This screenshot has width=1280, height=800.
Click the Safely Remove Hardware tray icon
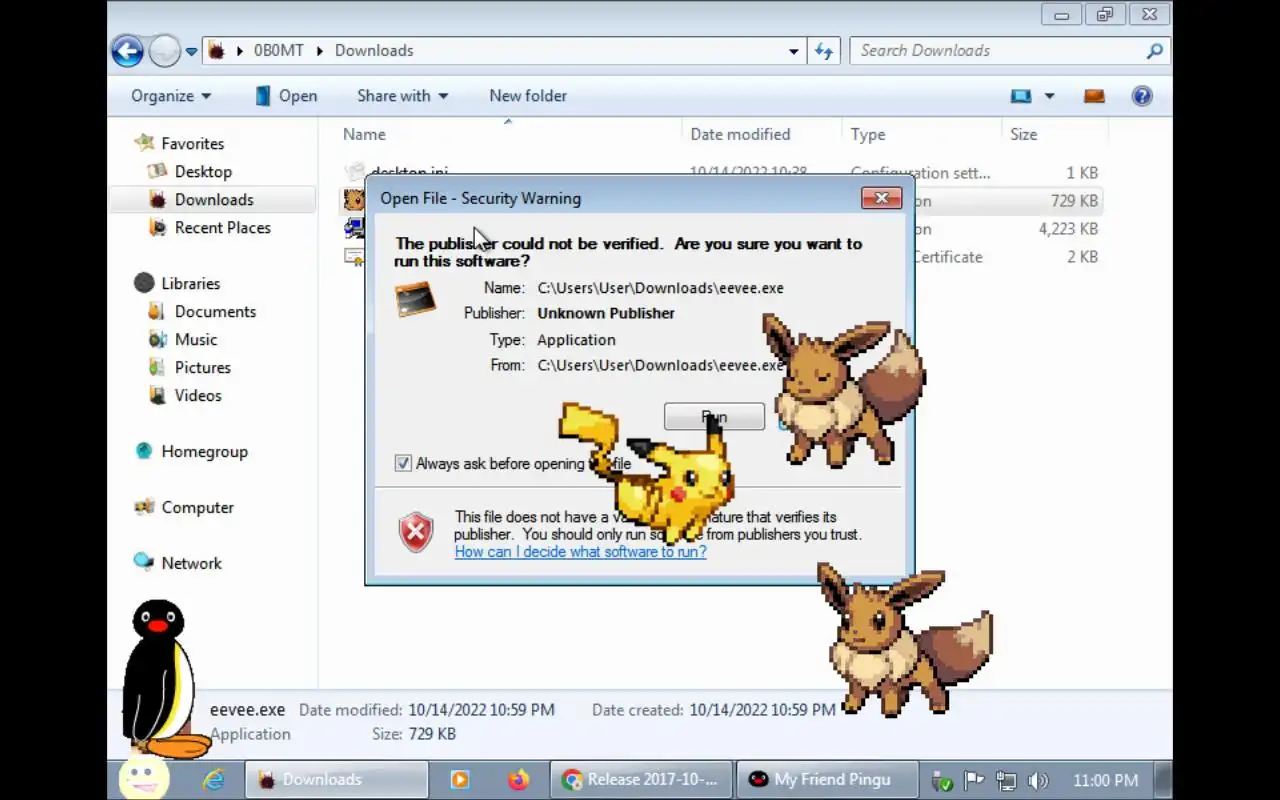tap(941, 780)
